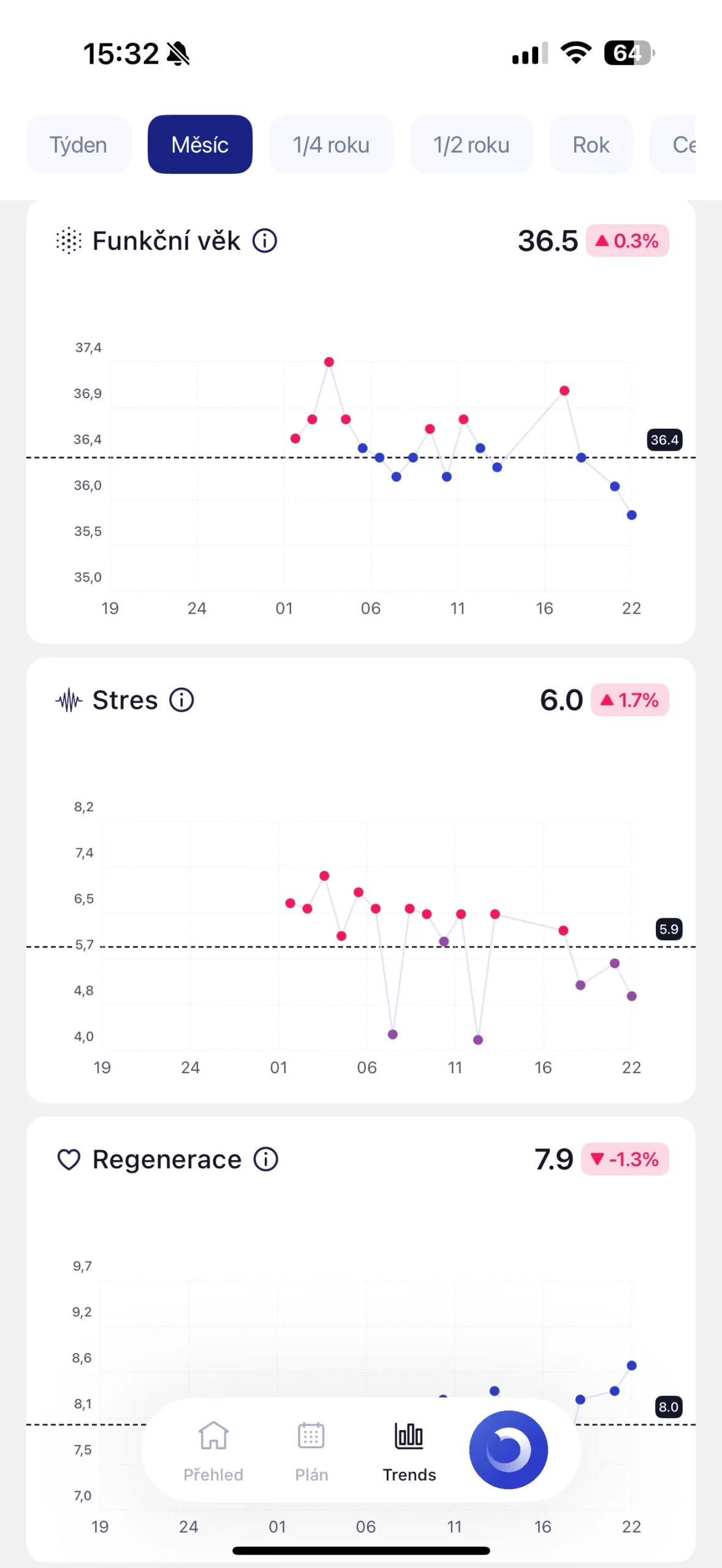Tap the Funkční věk 0.3% change badge
This screenshot has height=1568, width=722.
tap(627, 241)
